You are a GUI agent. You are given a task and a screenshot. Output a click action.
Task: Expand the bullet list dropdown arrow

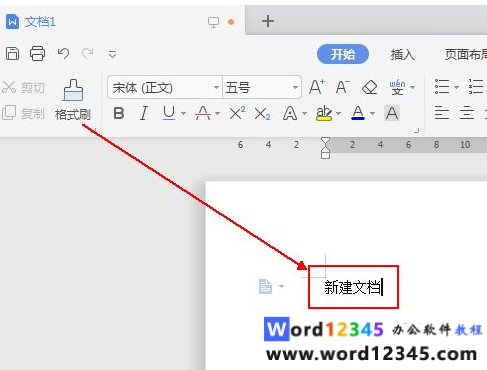click(457, 87)
